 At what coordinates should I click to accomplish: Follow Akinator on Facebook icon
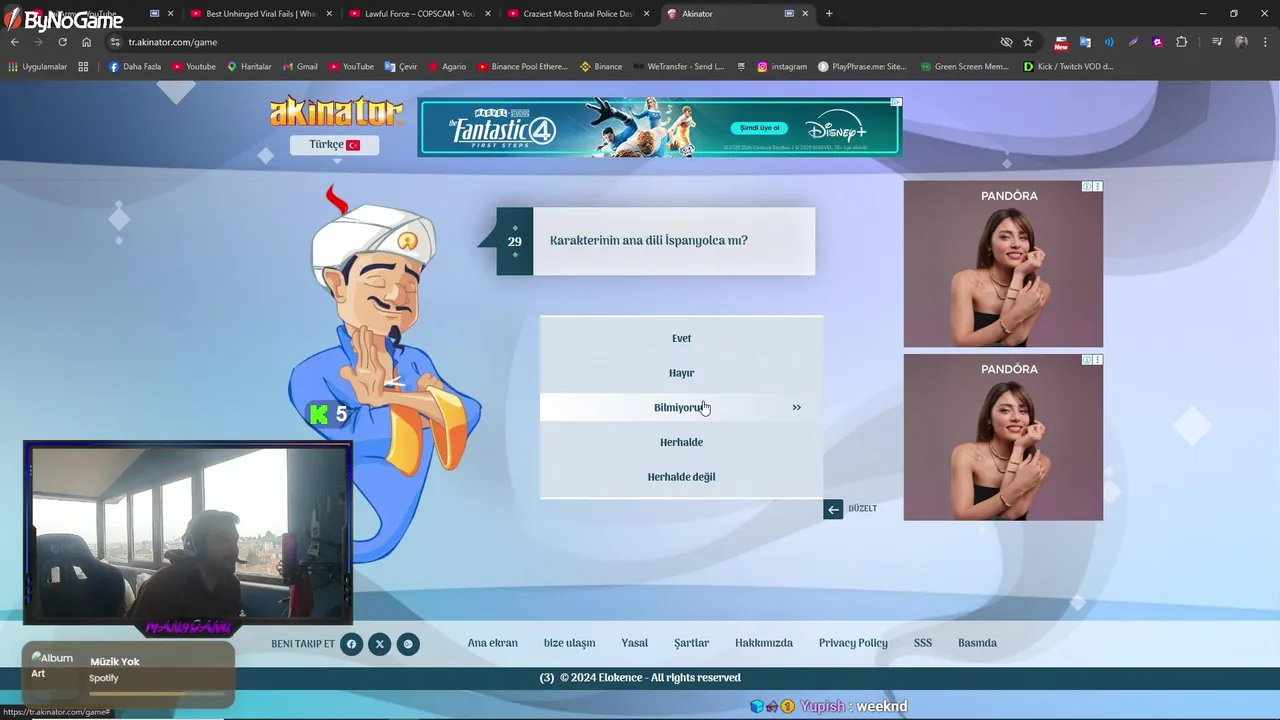pos(351,644)
